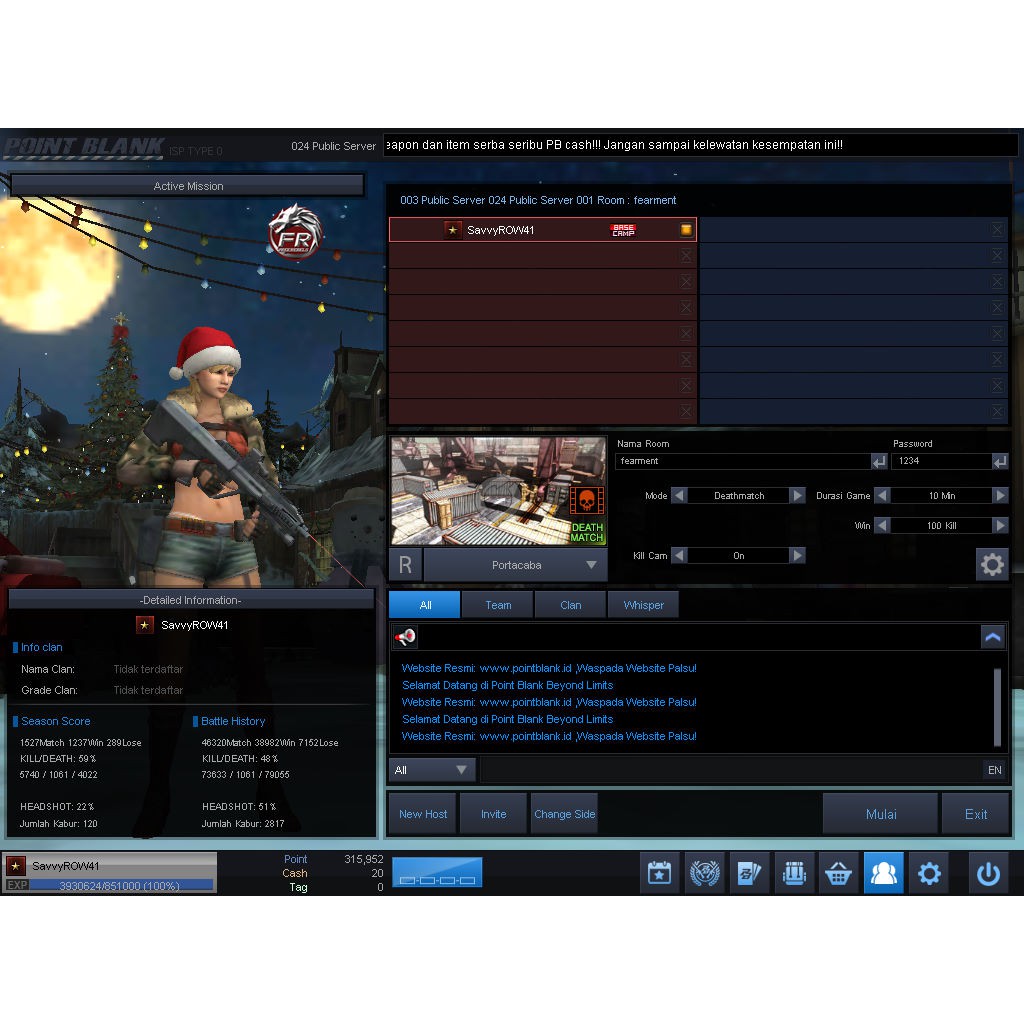The width and height of the screenshot is (1024, 1024).
Task: Increase Win kill limit with right arrow
Action: point(1000,525)
